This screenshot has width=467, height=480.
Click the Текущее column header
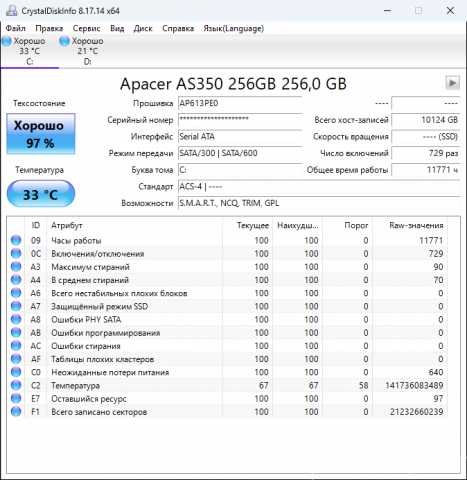[247, 226]
